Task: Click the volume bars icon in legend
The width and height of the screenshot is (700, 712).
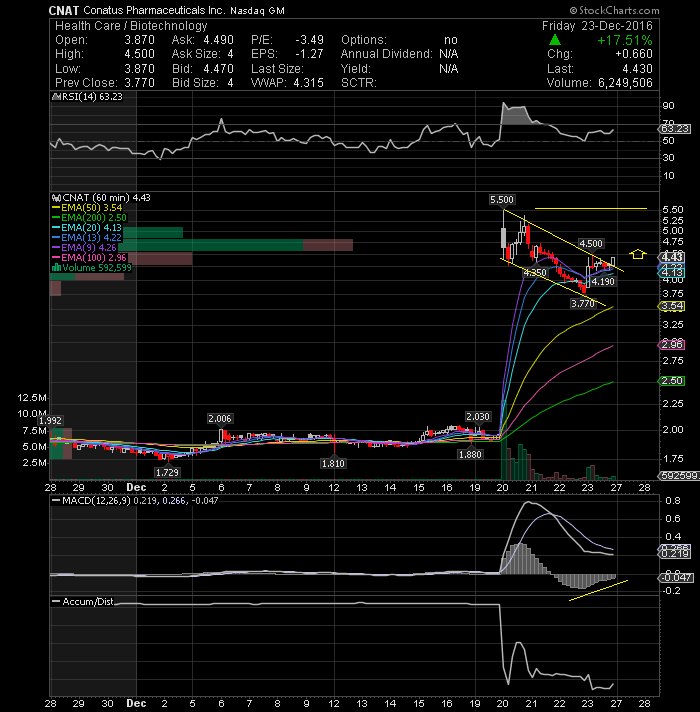Action: pyautogui.click(x=57, y=267)
